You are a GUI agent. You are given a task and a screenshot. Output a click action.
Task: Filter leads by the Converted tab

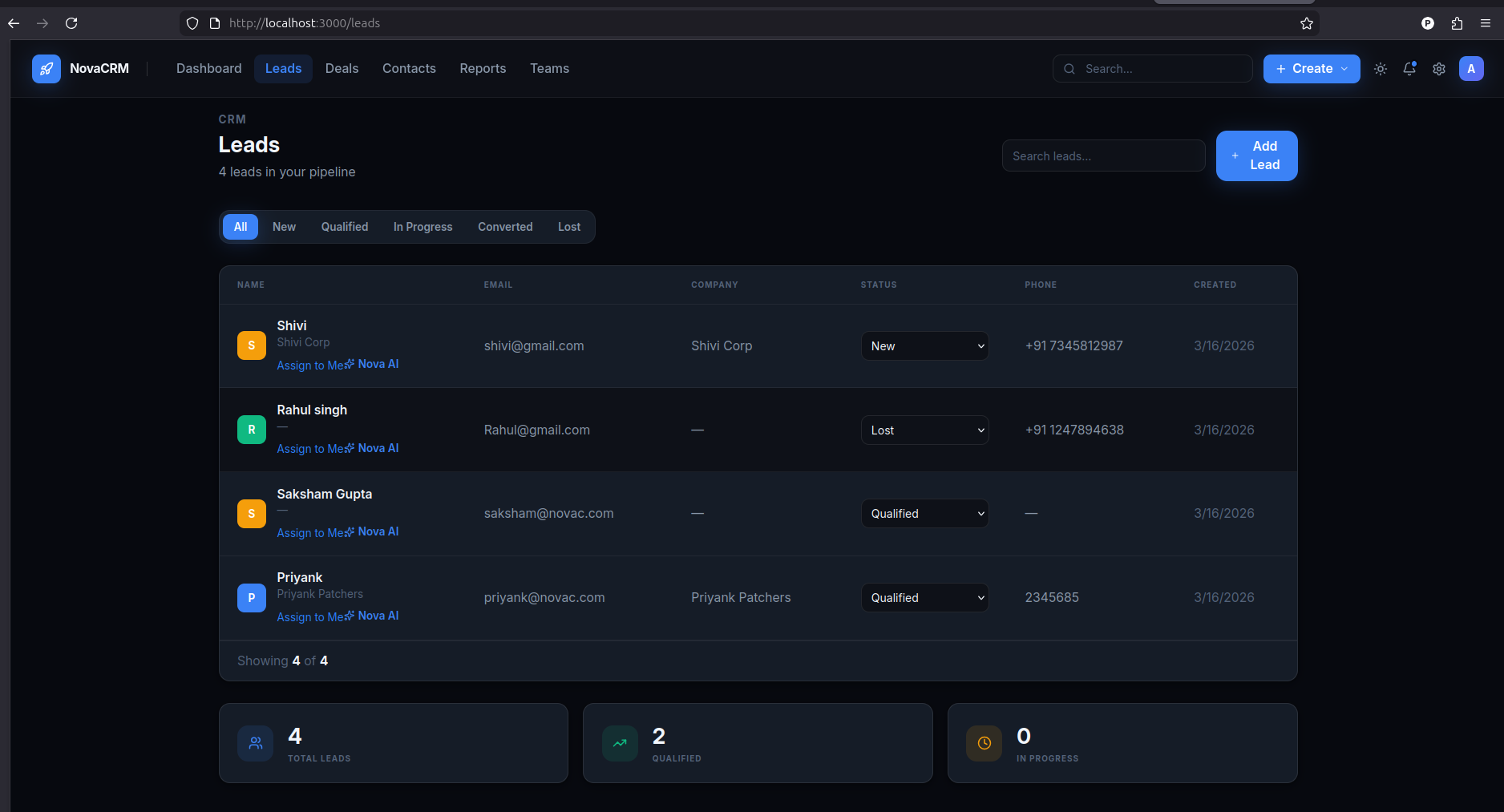(x=505, y=227)
